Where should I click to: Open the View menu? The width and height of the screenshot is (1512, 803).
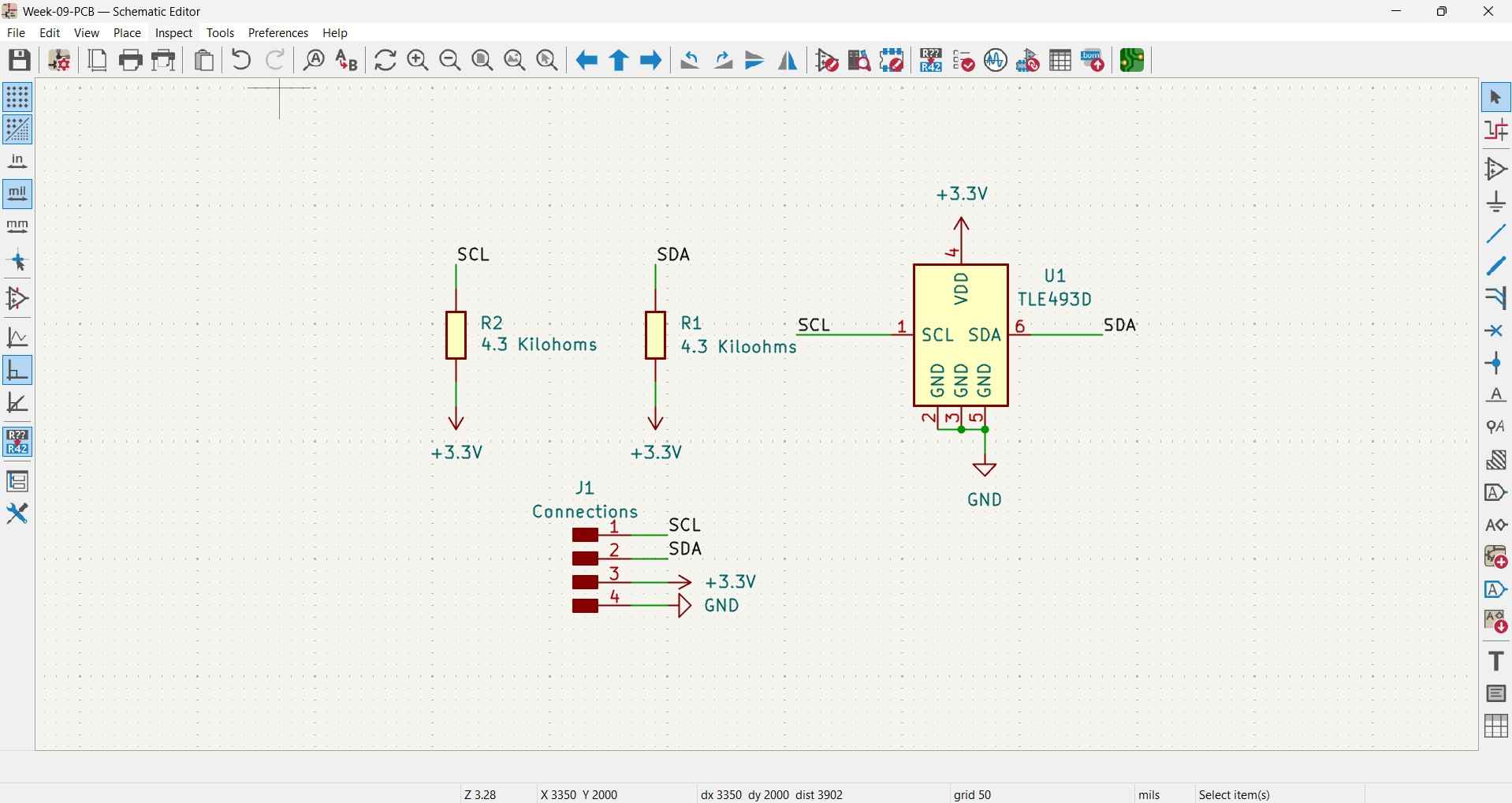click(x=87, y=33)
